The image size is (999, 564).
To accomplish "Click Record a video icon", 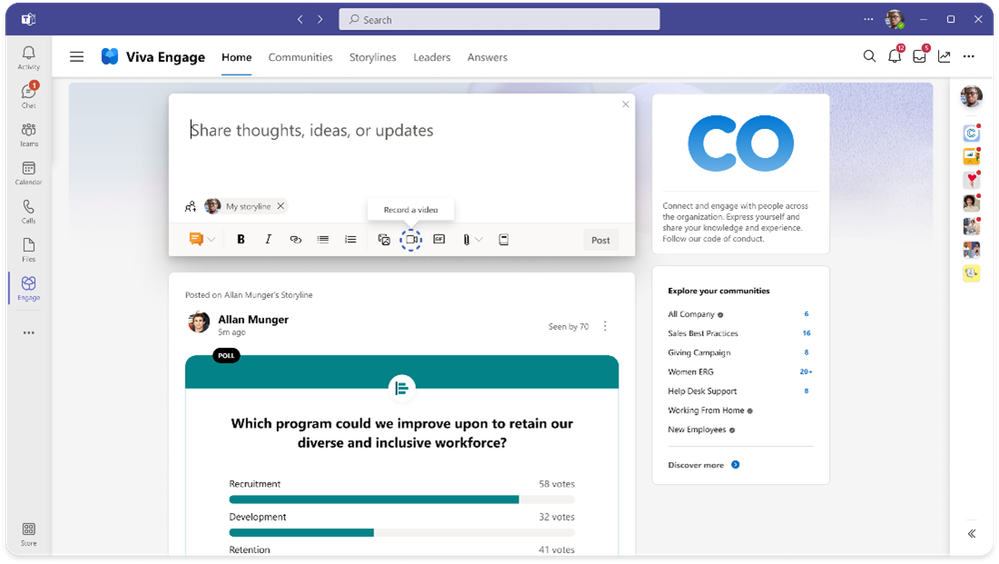I will [411, 240].
